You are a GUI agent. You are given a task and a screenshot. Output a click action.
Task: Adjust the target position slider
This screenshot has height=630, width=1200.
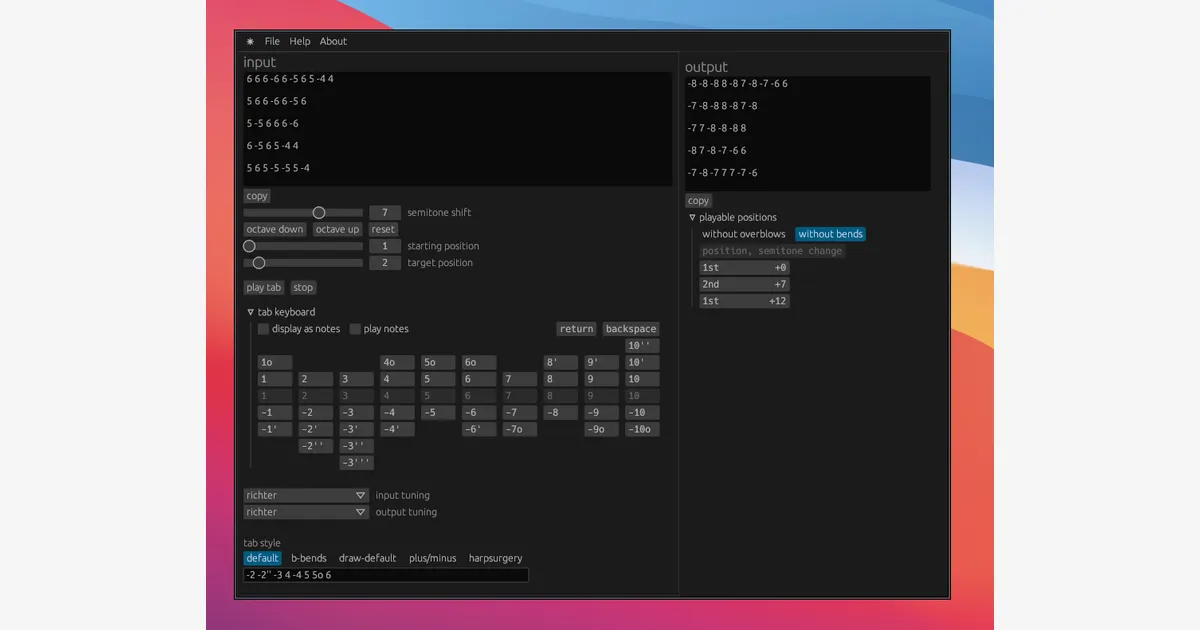304,263
